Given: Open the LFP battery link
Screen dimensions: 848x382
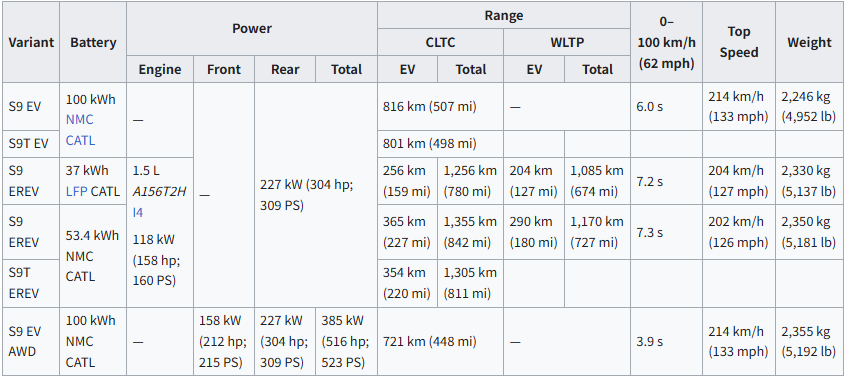Looking at the screenshot, I should pos(76,191).
